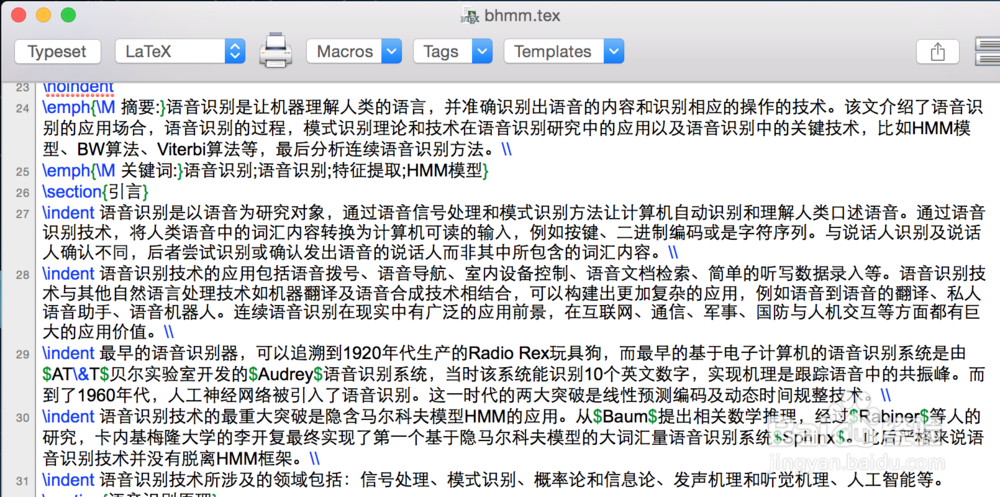The image size is (1000, 497).
Task: Click line number 30 in gutter
Action: pyautogui.click(x=22, y=418)
